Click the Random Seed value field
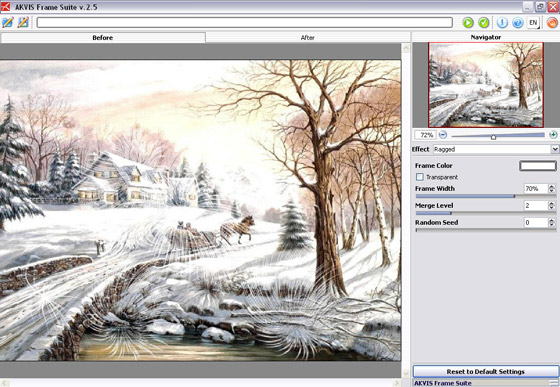The image size is (560, 387). pos(536,222)
